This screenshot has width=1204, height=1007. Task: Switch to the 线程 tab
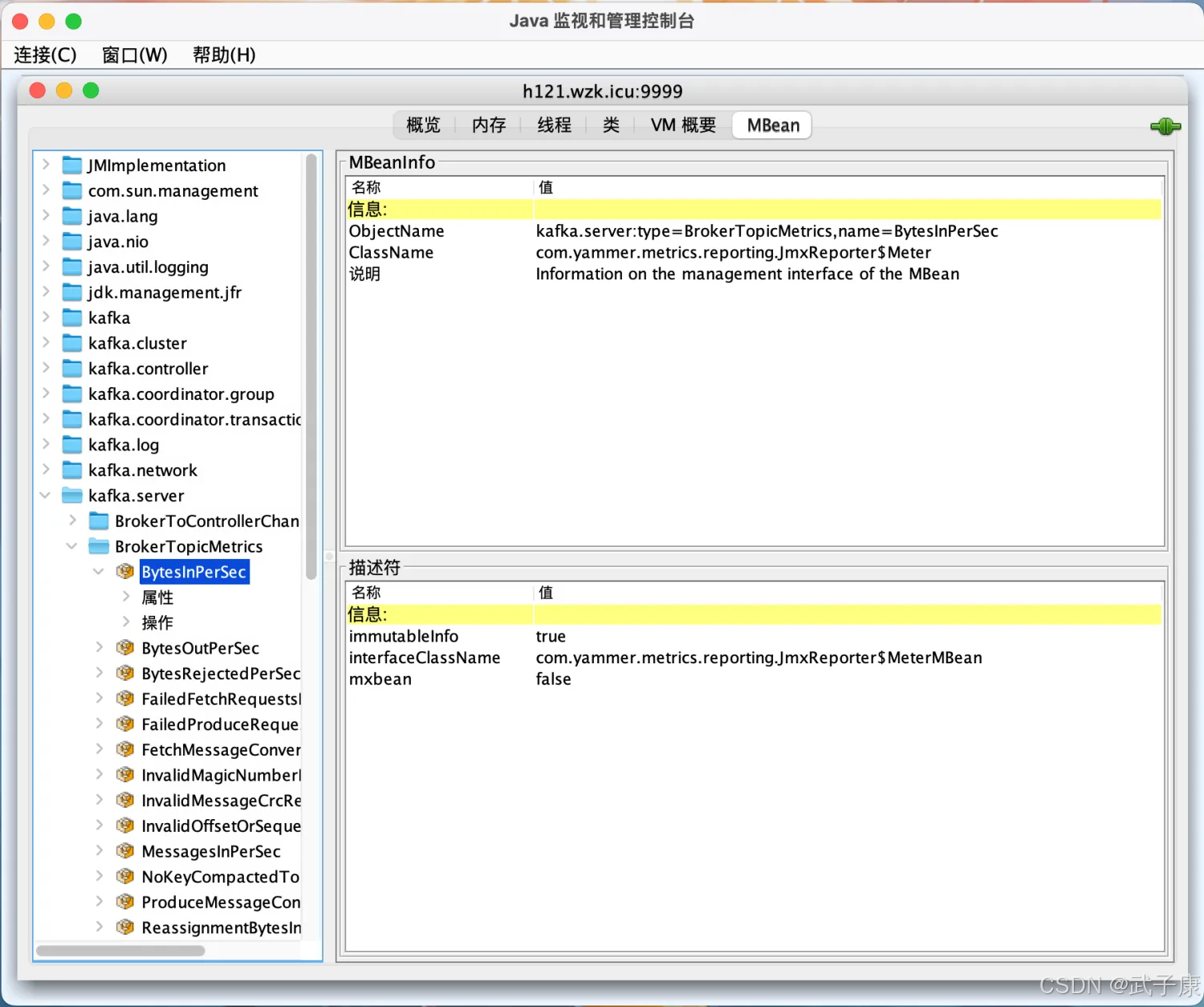(x=555, y=125)
